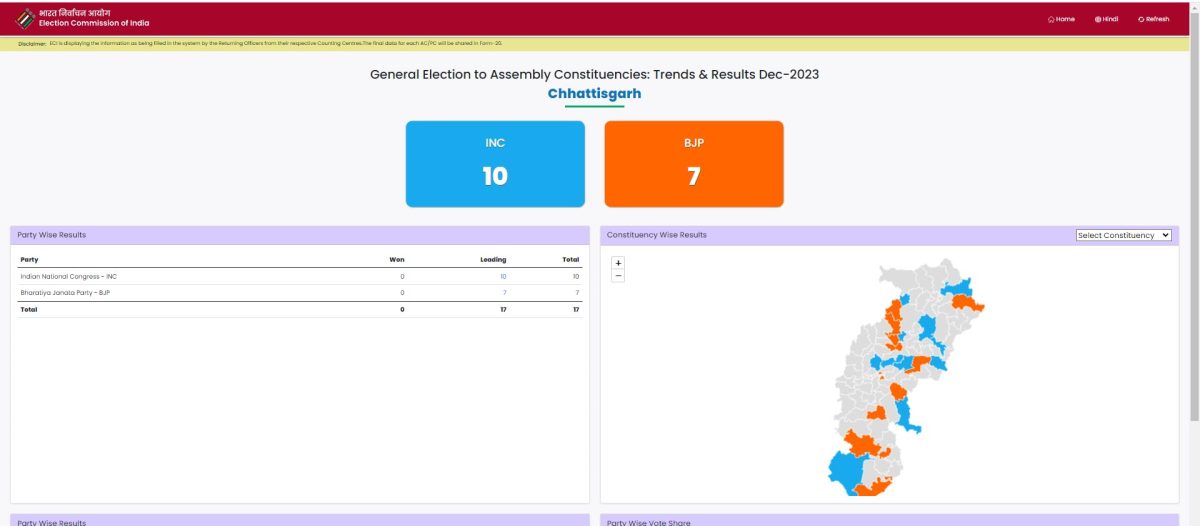Refresh the results page
The image size is (1200, 526).
tap(1153, 19)
